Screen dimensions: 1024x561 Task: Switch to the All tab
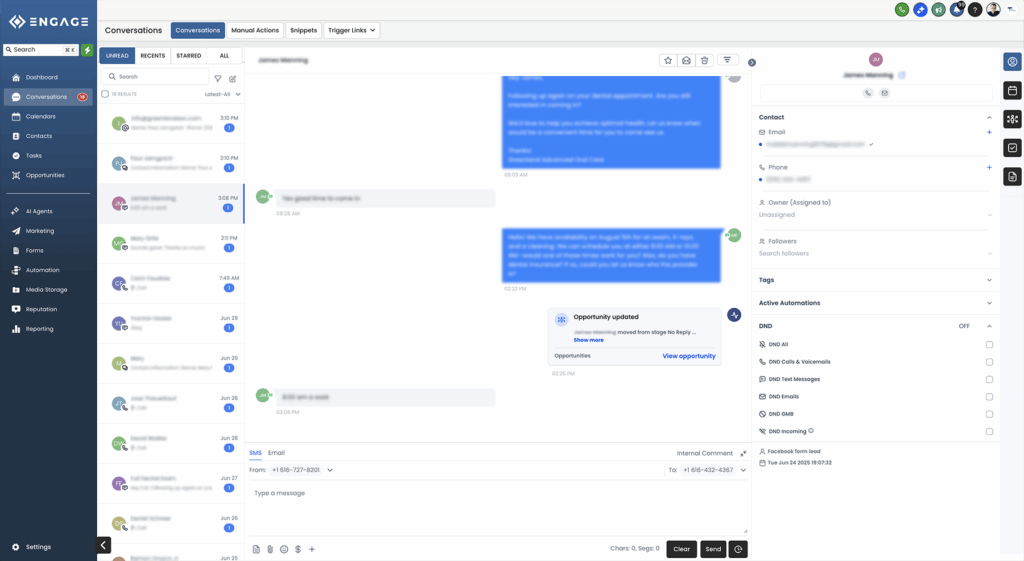tap(224, 56)
